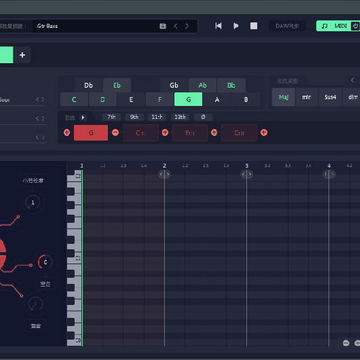Remove chord using minus after G slot

pos(115,133)
